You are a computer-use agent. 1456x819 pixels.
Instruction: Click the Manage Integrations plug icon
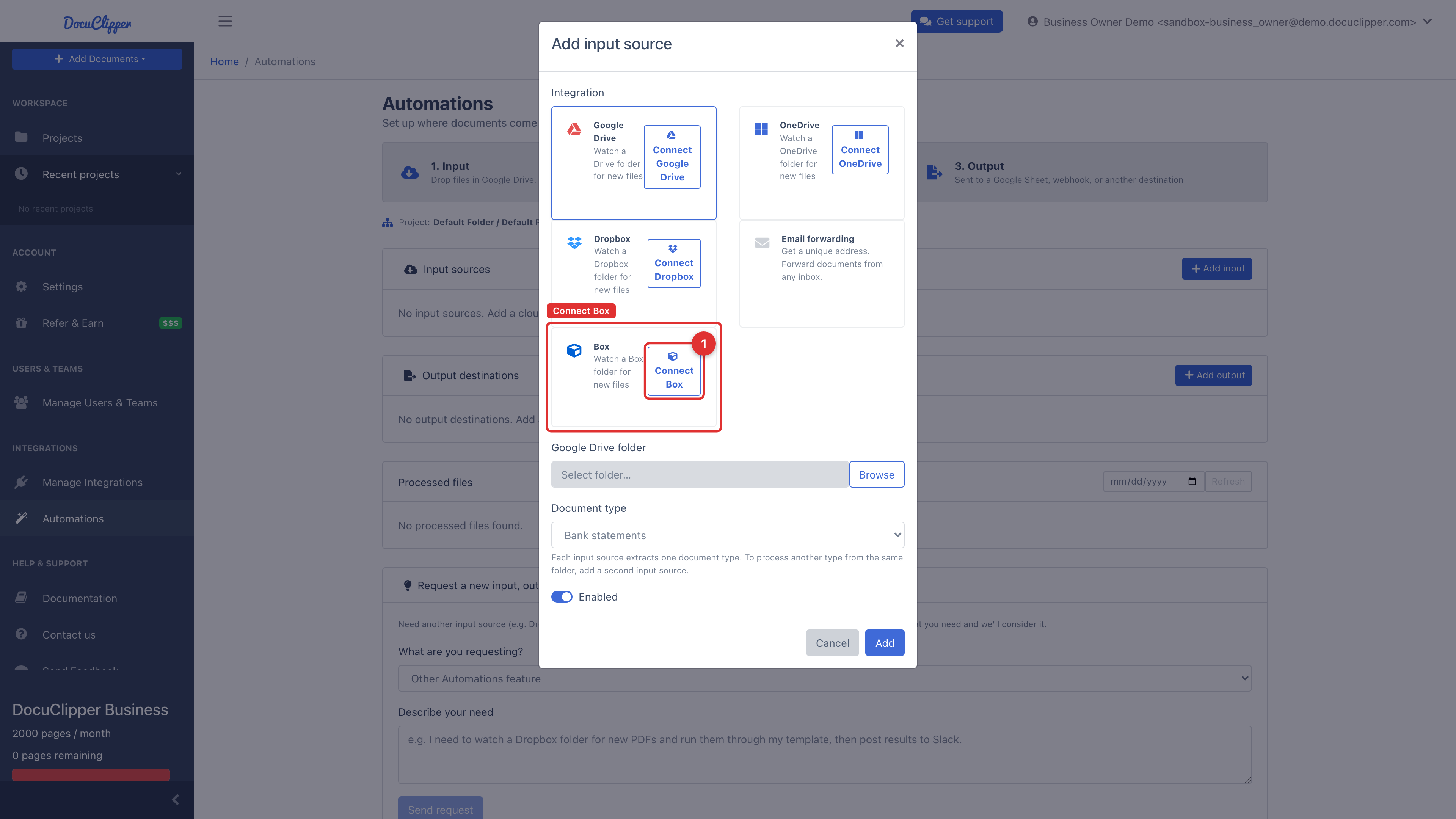pyautogui.click(x=22, y=482)
